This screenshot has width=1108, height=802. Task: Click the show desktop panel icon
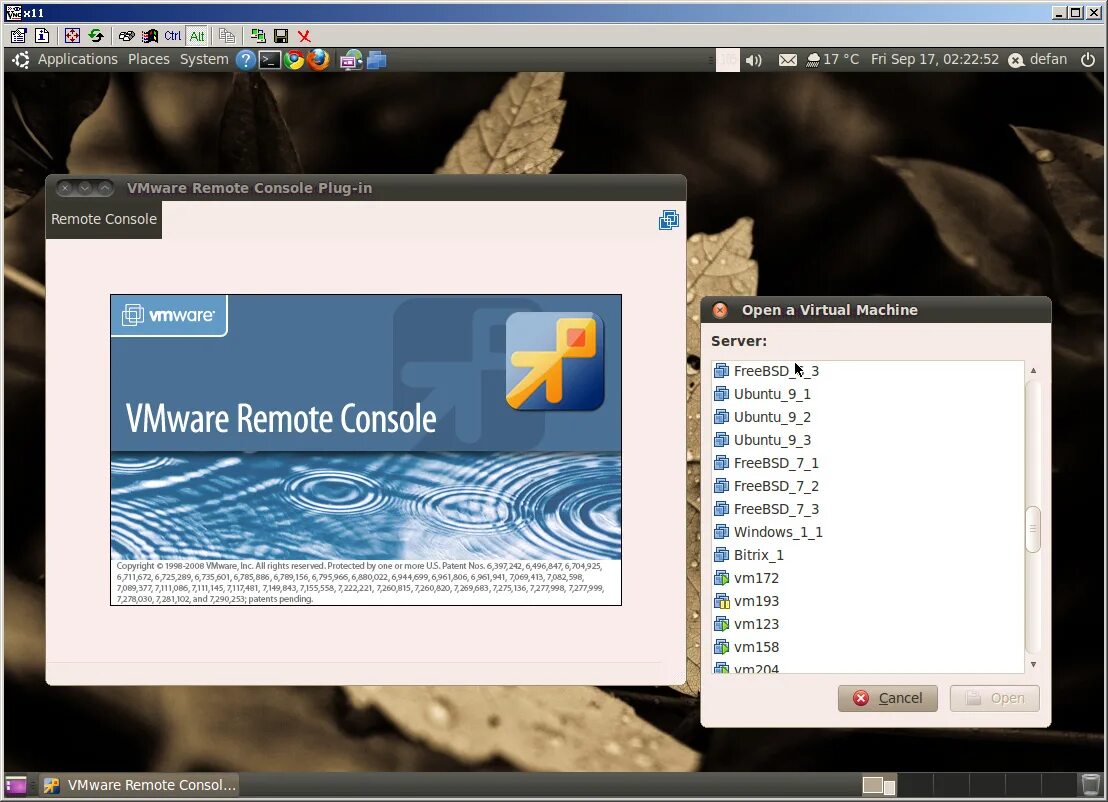point(16,785)
